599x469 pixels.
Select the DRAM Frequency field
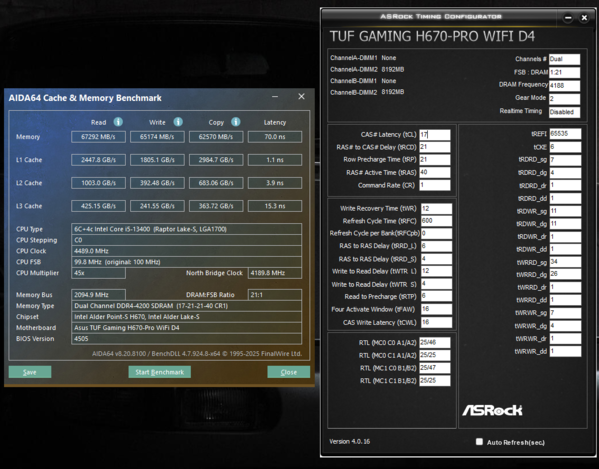tap(564, 86)
